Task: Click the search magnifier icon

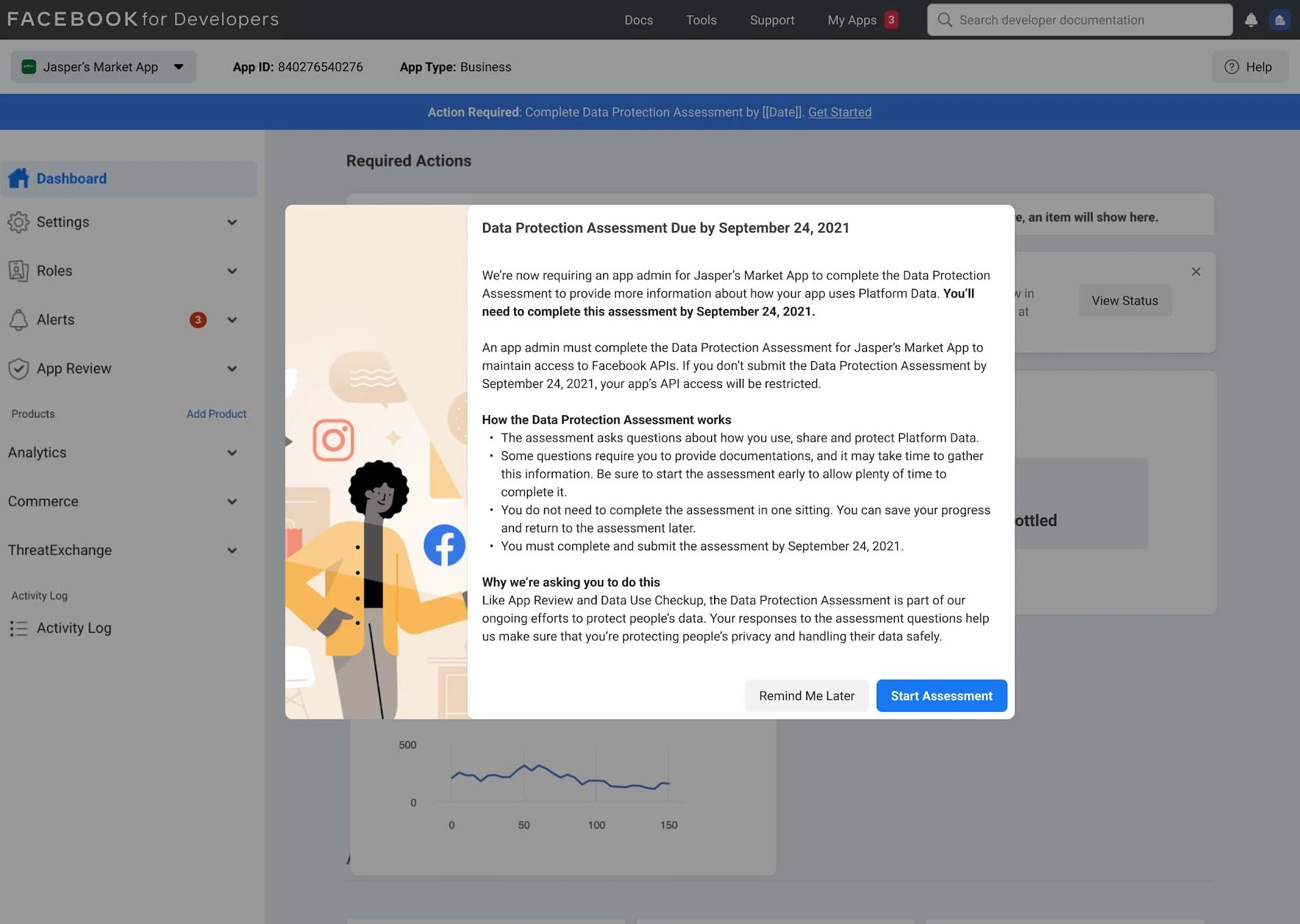Action: pos(945,20)
